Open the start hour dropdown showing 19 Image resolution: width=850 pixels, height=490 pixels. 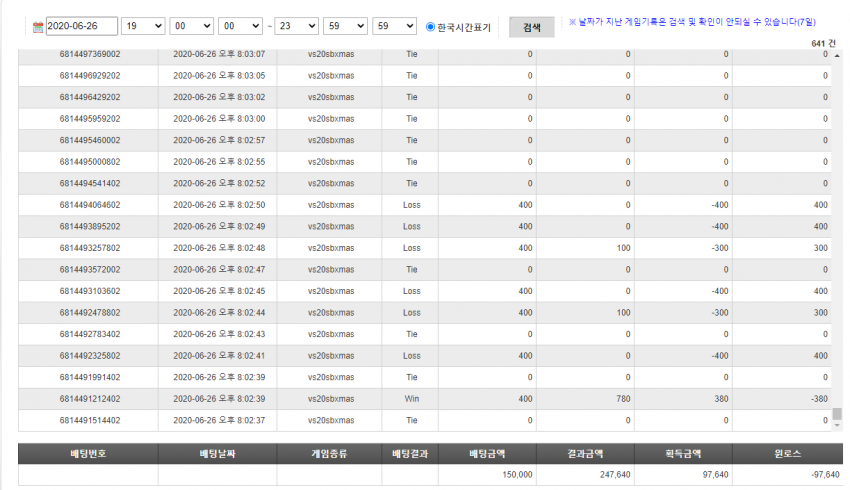[x=143, y=26]
